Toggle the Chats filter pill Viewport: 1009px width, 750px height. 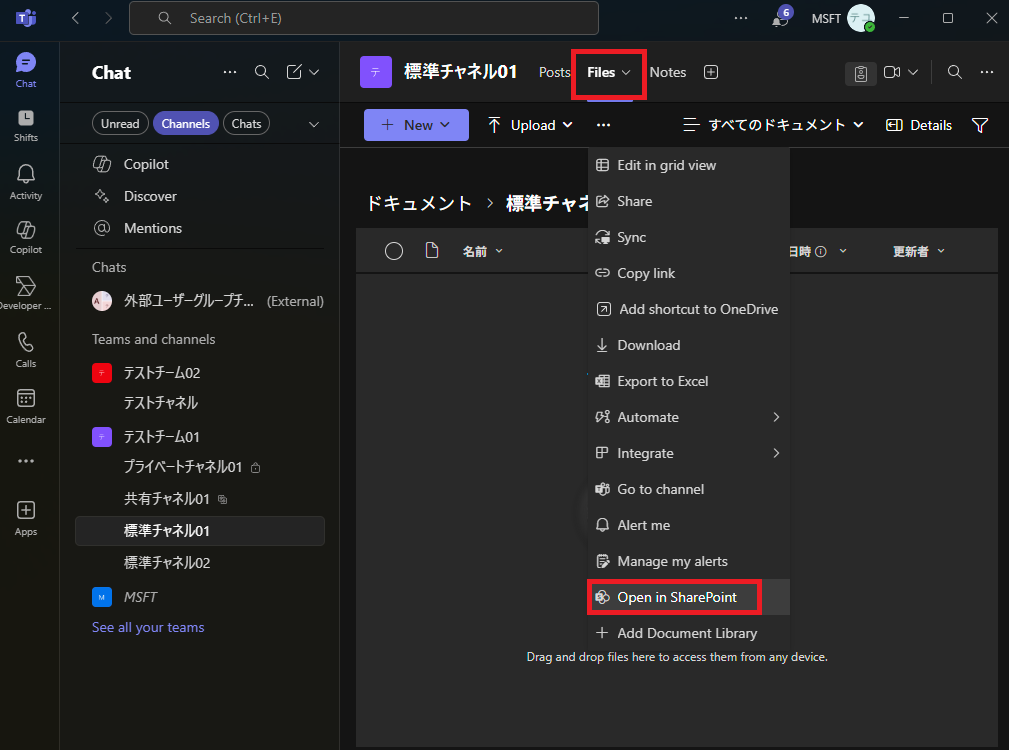coord(246,123)
